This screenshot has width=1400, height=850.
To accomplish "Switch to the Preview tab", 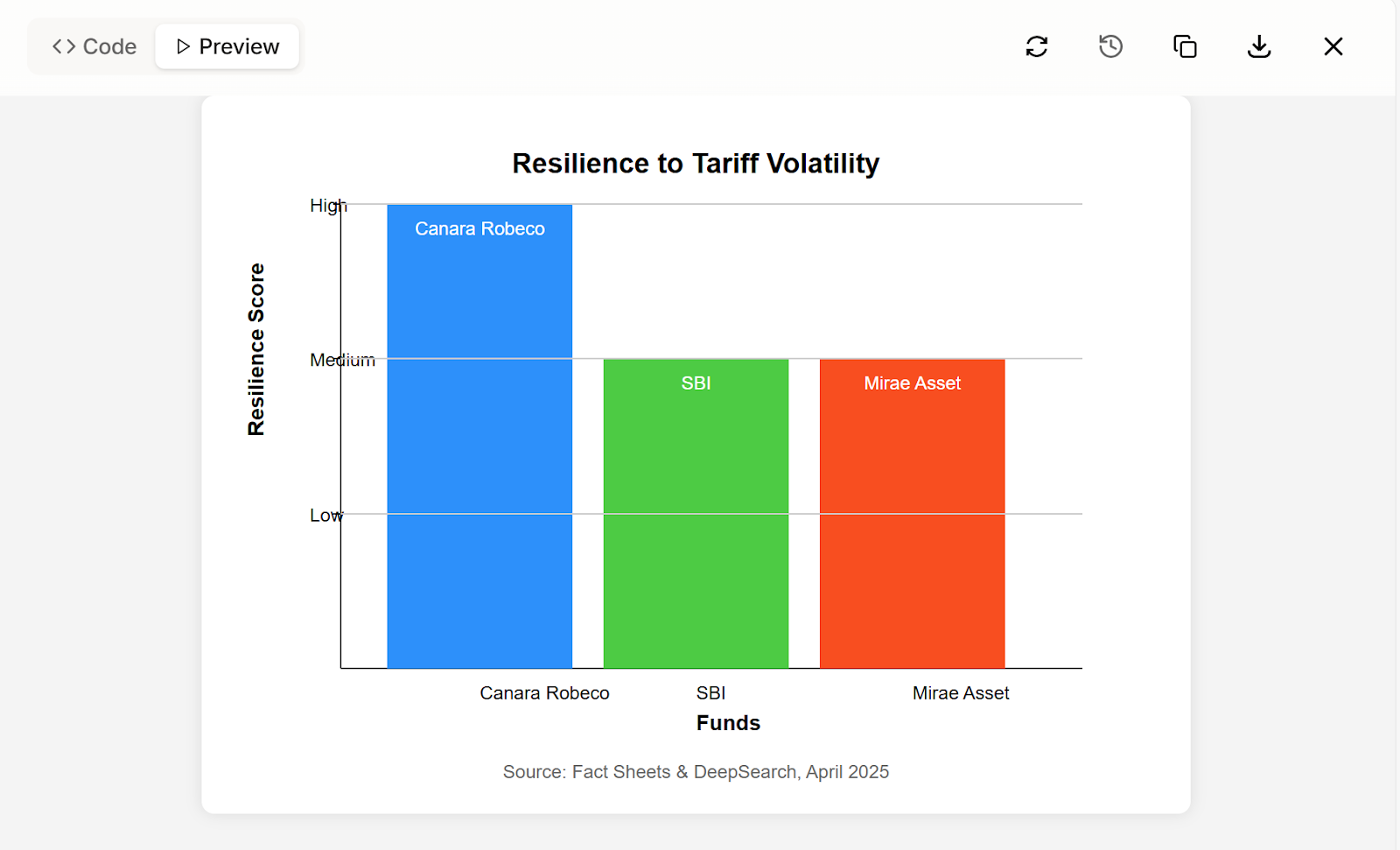I will click(227, 46).
